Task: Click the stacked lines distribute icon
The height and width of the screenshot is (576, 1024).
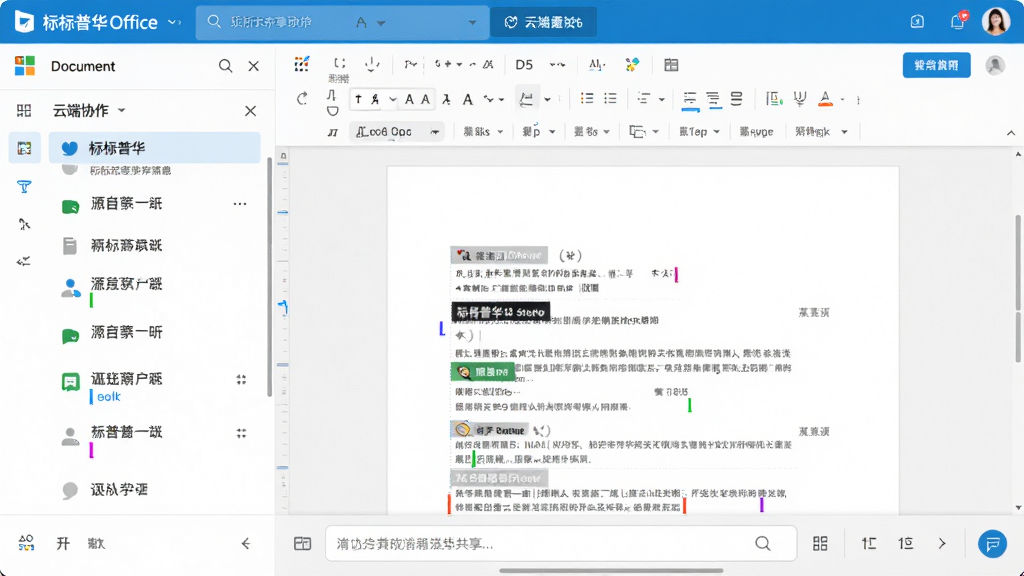Action: (x=737, y=99)
